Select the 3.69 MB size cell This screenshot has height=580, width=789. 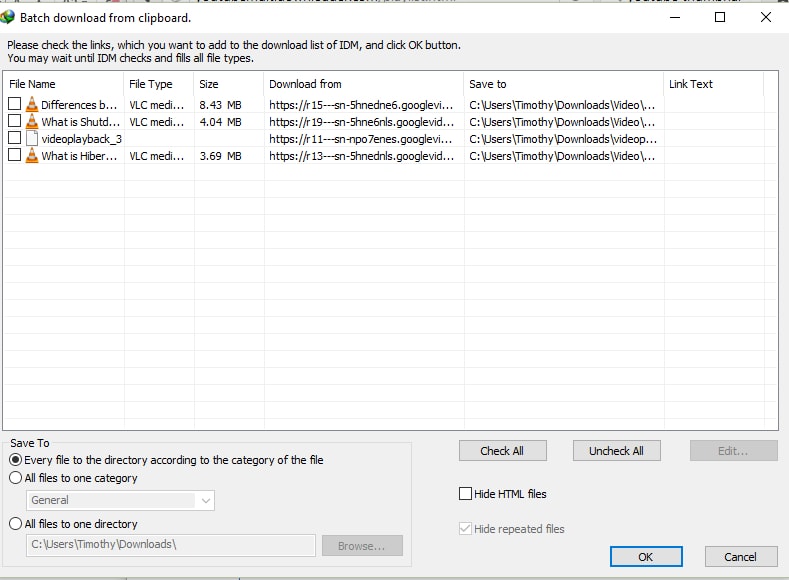(220, 156)
